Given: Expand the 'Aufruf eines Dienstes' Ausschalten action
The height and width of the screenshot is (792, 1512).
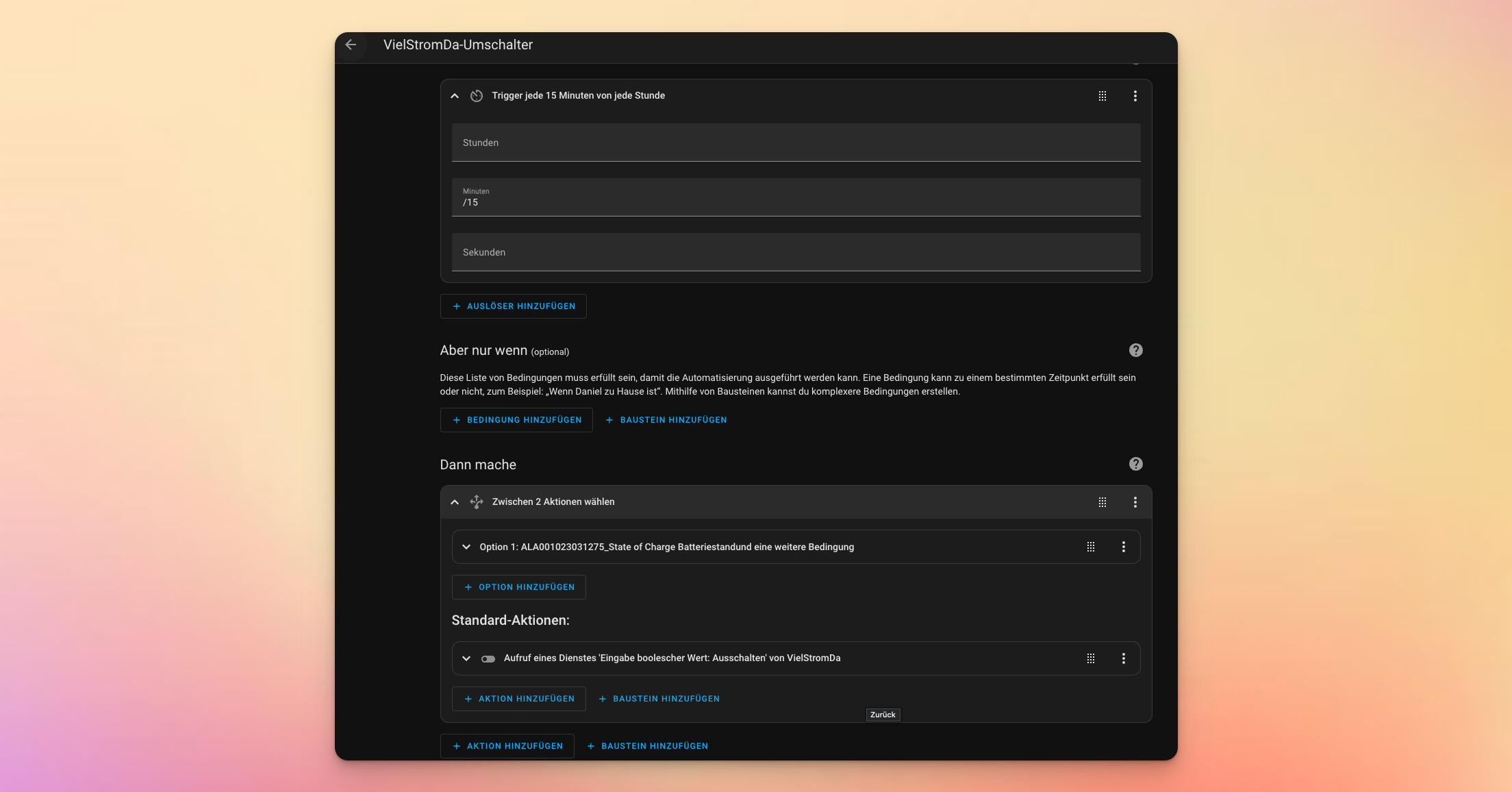Looking at the screenshot, I should [466, 658].
